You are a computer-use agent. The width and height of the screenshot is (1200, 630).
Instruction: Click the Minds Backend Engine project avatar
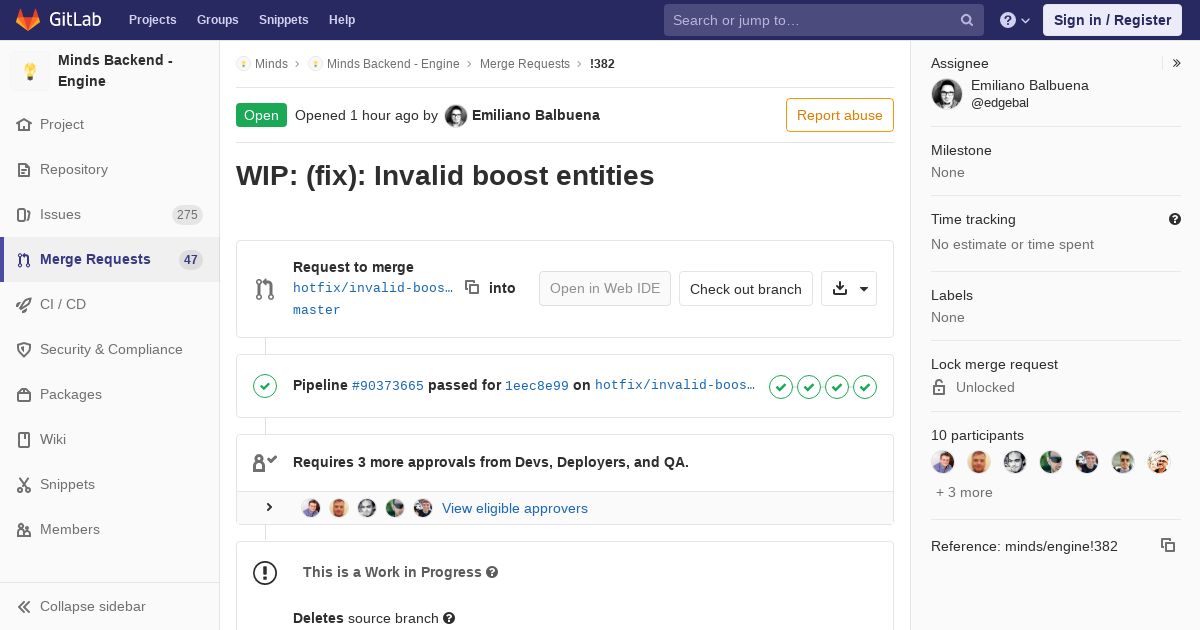(30, 71)
